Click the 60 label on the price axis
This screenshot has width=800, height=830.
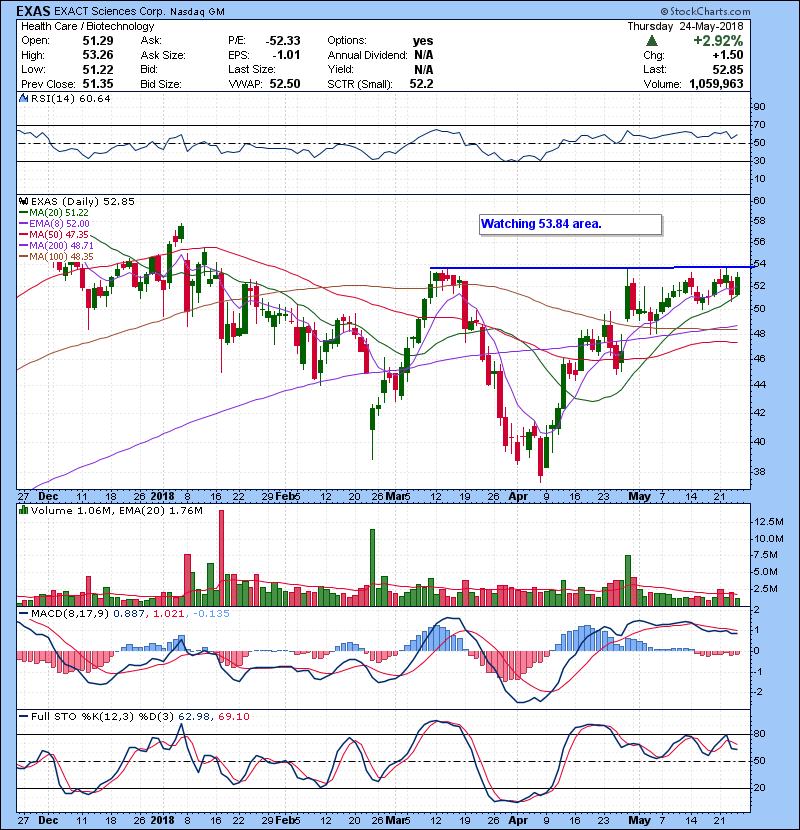click(759, 200)
